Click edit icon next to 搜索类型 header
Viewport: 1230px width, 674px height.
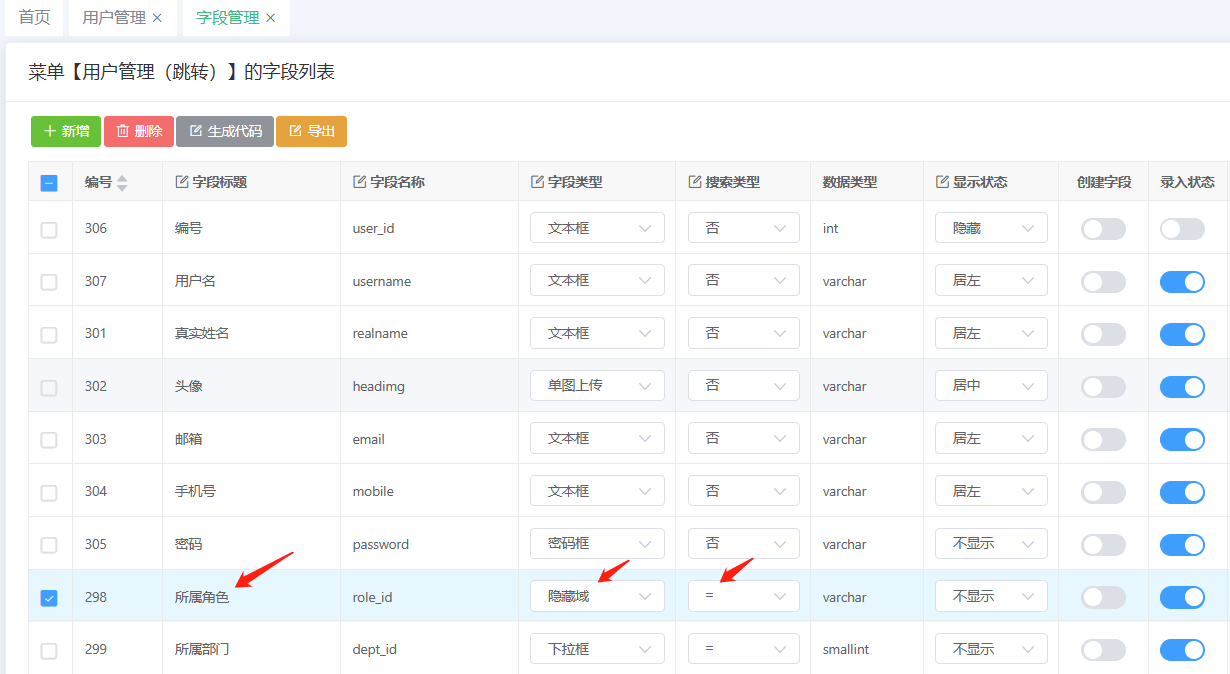(695, 182)
